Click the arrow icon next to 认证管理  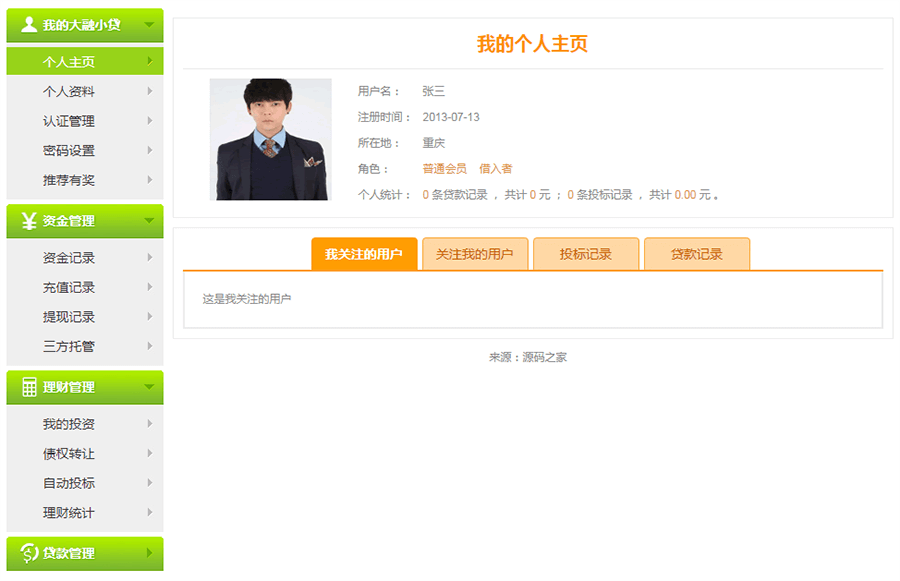(152, 121)
